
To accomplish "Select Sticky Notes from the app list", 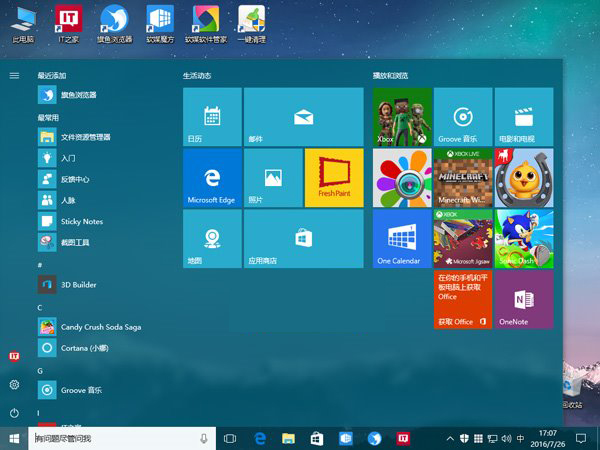I will pyautogui.click(x=82, y=221).
